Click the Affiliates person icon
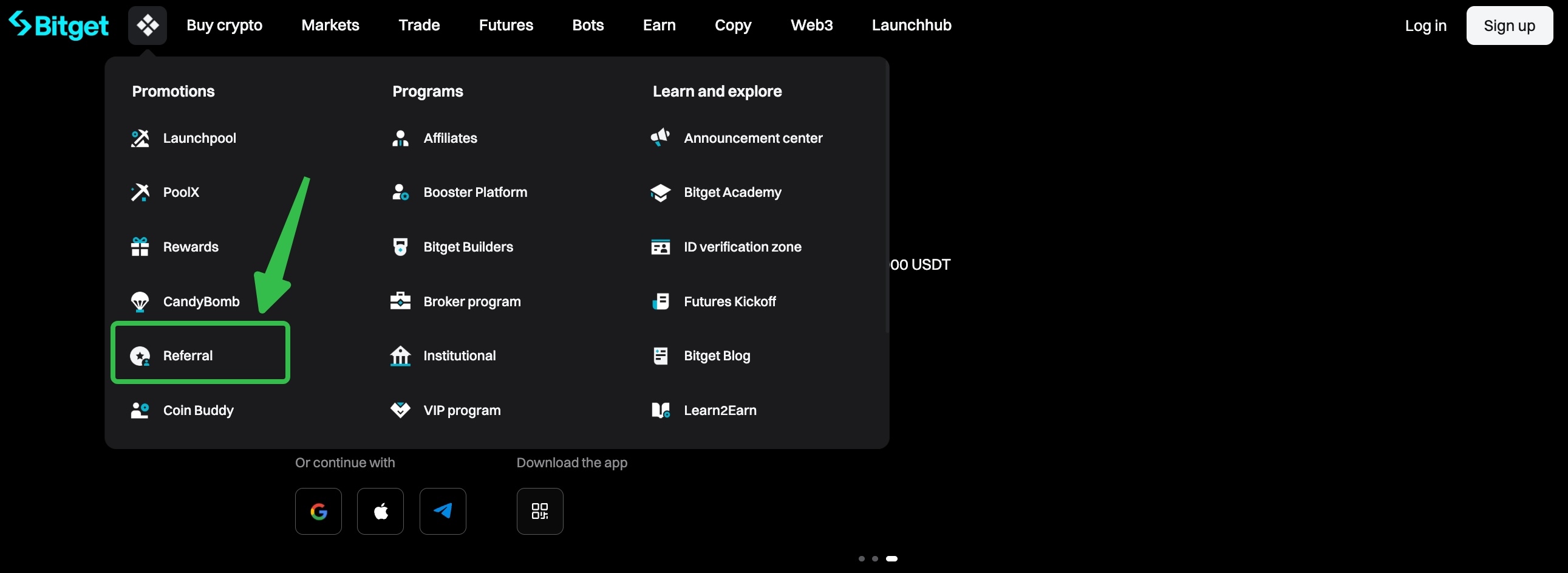 401,138
